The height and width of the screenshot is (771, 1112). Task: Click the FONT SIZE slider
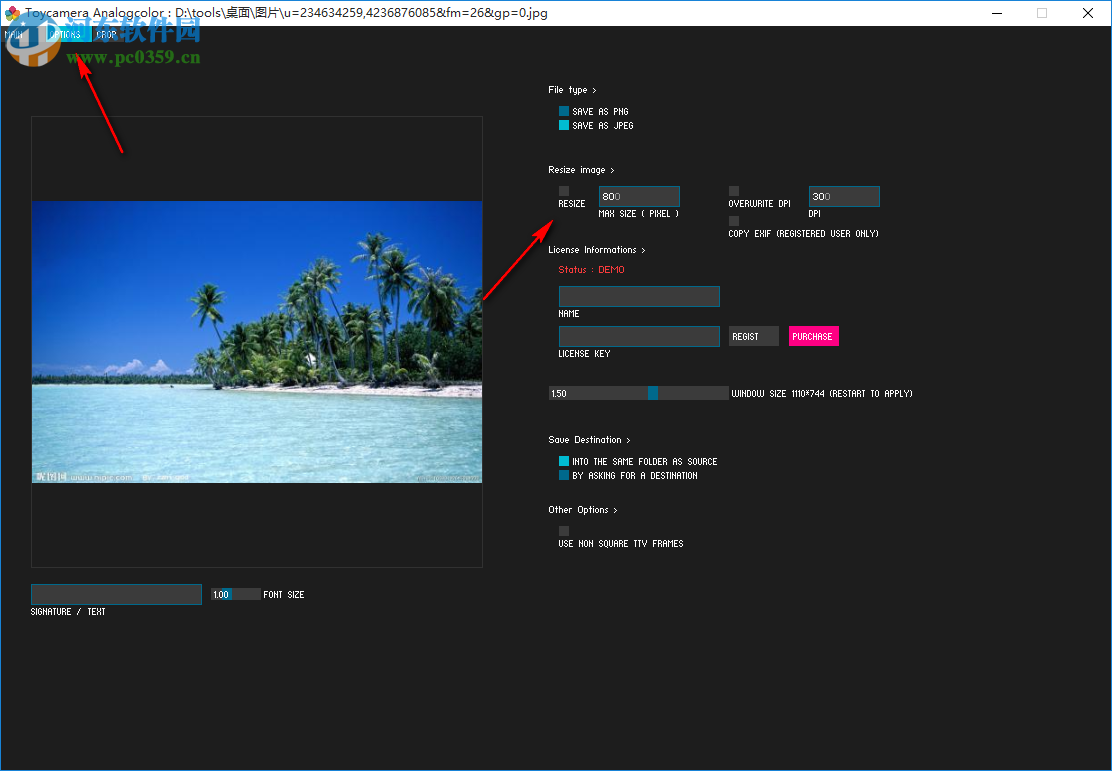tap(236, 594)
